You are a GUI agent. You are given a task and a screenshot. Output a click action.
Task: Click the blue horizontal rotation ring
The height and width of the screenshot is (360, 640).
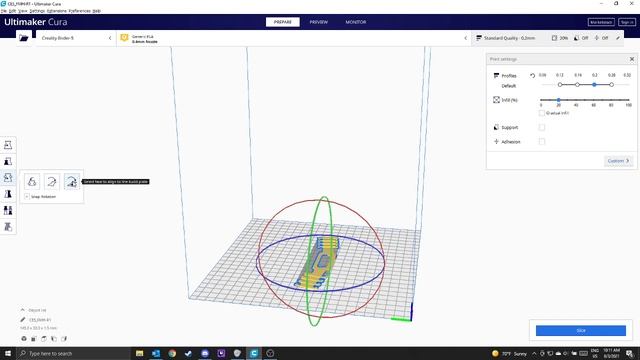point(320,290)
